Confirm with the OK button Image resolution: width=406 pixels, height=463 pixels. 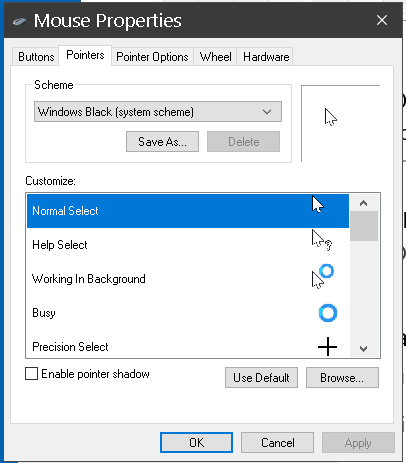point(196,443)
